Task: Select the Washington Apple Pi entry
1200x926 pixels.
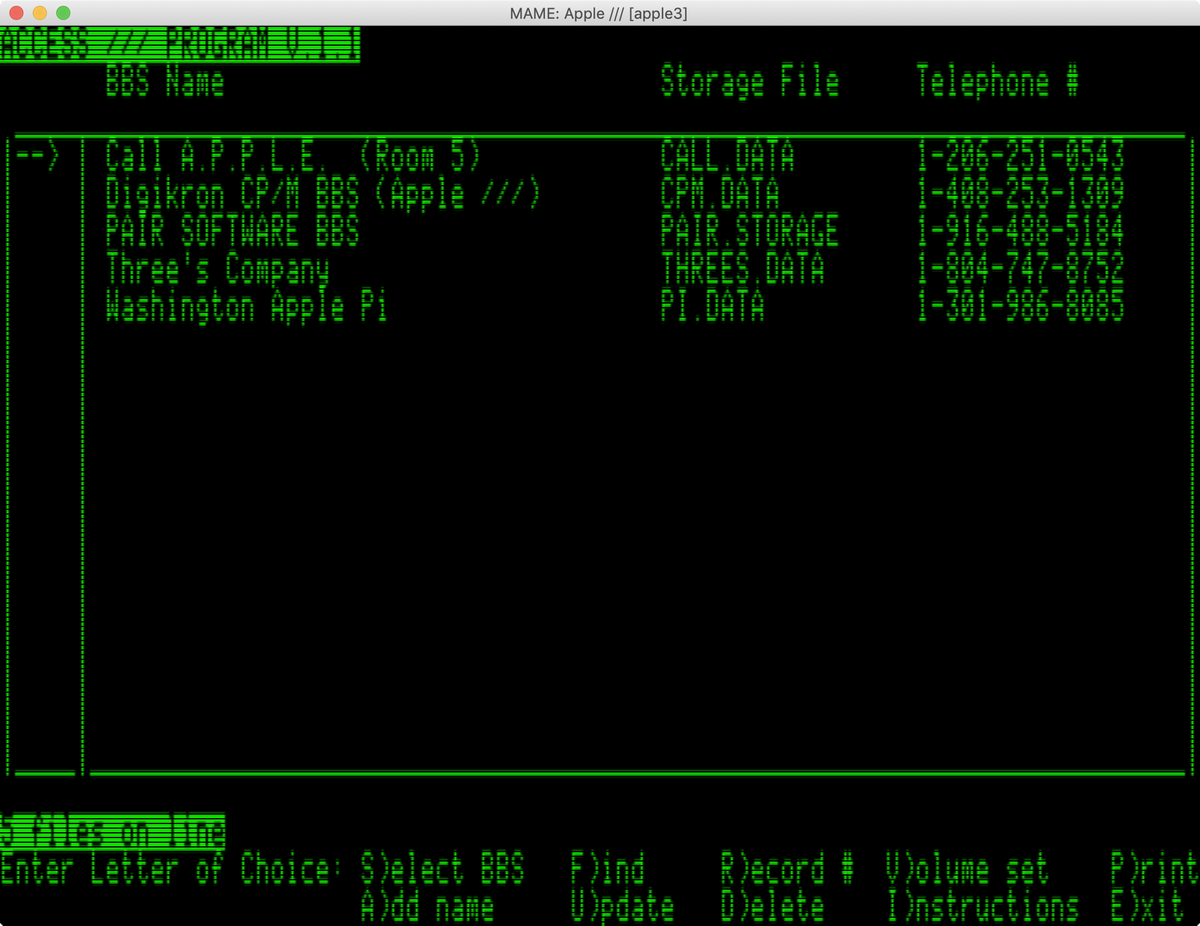Action: coord(247,307)
